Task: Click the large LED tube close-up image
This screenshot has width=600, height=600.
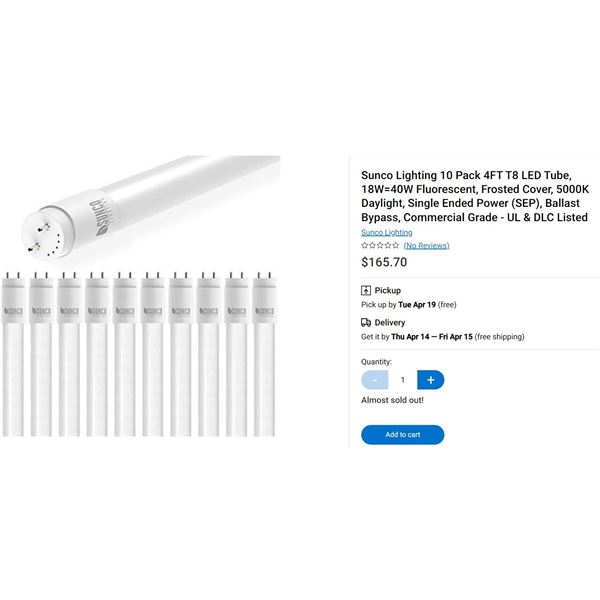Action: (x=151, y=208)
